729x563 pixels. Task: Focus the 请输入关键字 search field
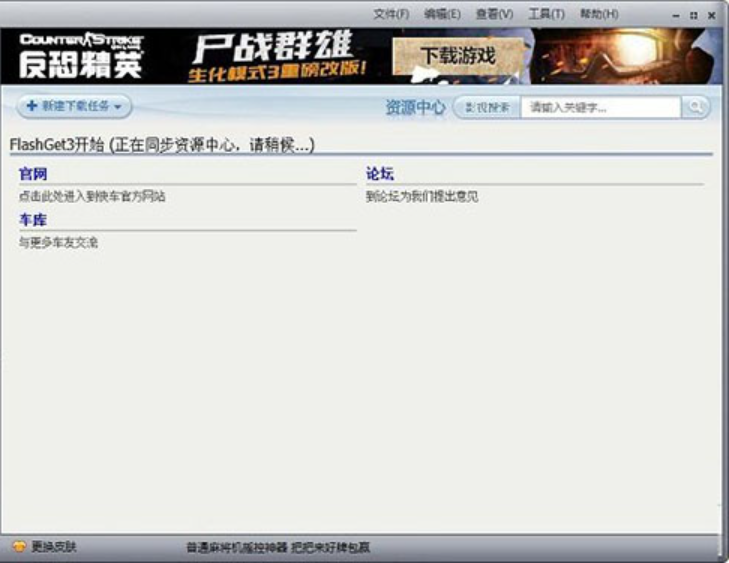point(601,107)
